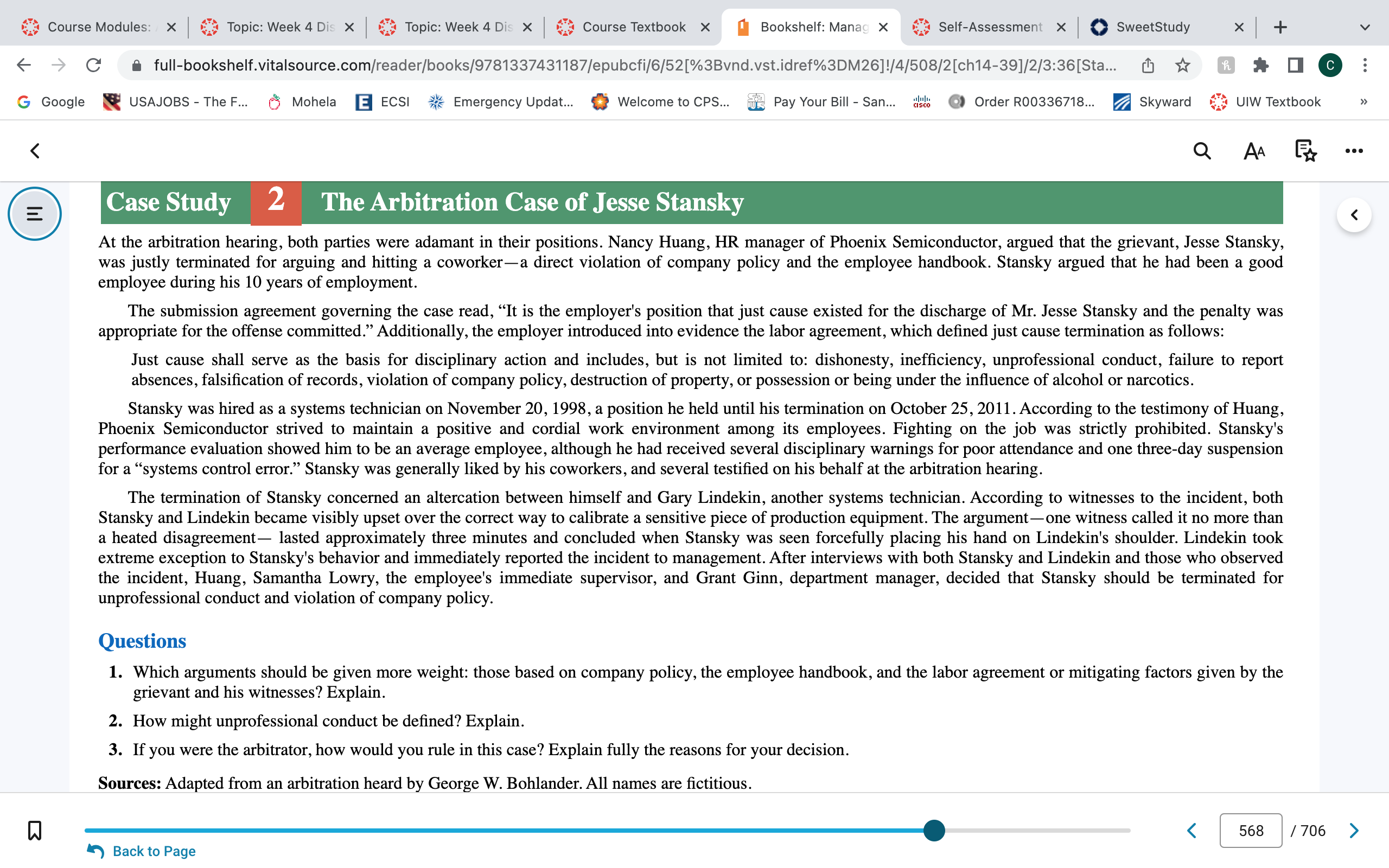The image size is (1389, 868).
Task: Open the Cisco bookmark icon
Action: pos(921,101)
